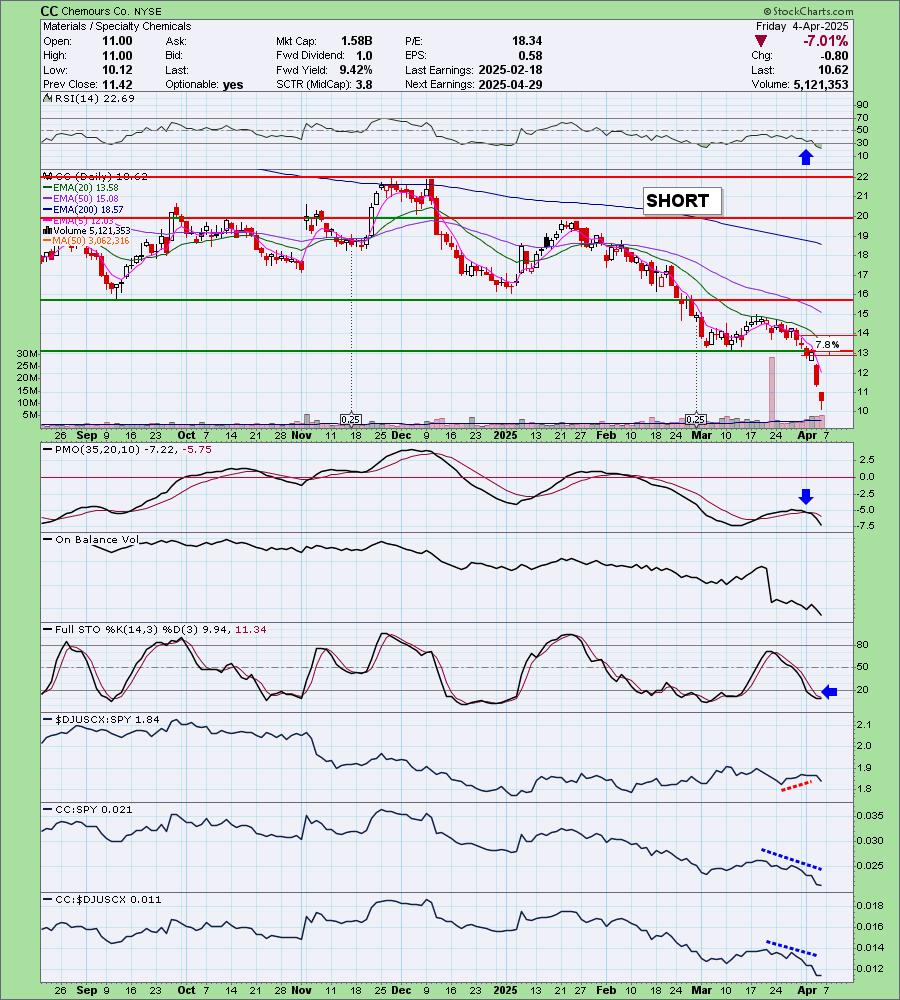Screen dimensions: 900x1000
Task: Click the RSI(14) 22.69 indicator label
Action: coord(95,98)
